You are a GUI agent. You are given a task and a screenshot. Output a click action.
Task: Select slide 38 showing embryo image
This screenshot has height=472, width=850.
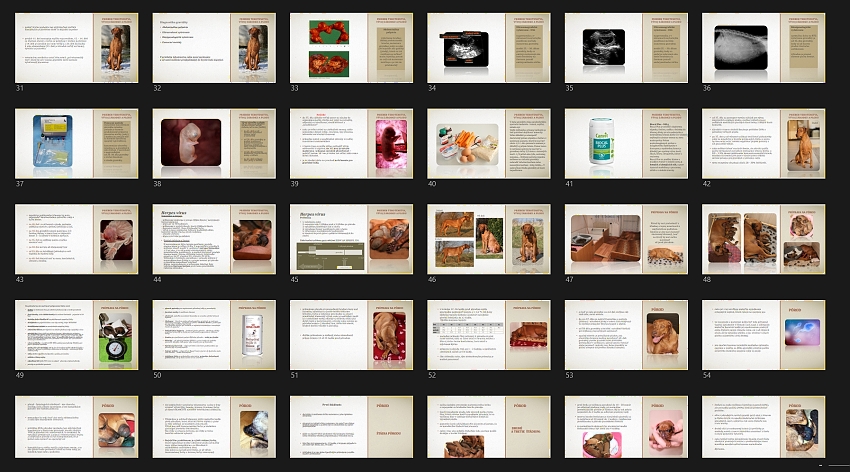point(213,142)
